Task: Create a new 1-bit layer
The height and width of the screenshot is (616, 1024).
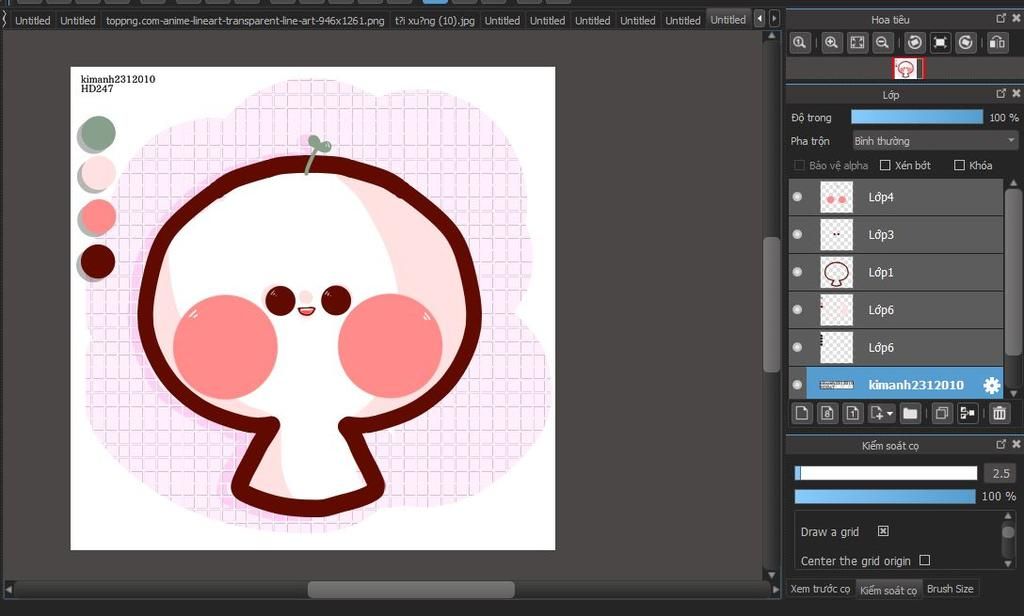Action: point(853,413)
